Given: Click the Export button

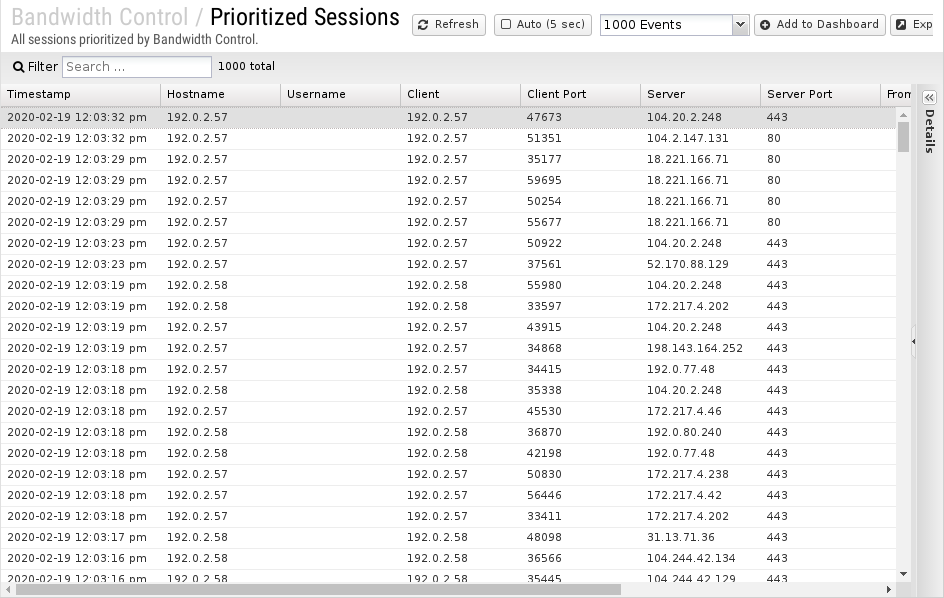Looking at the screenshot, I should click(914, 25).
